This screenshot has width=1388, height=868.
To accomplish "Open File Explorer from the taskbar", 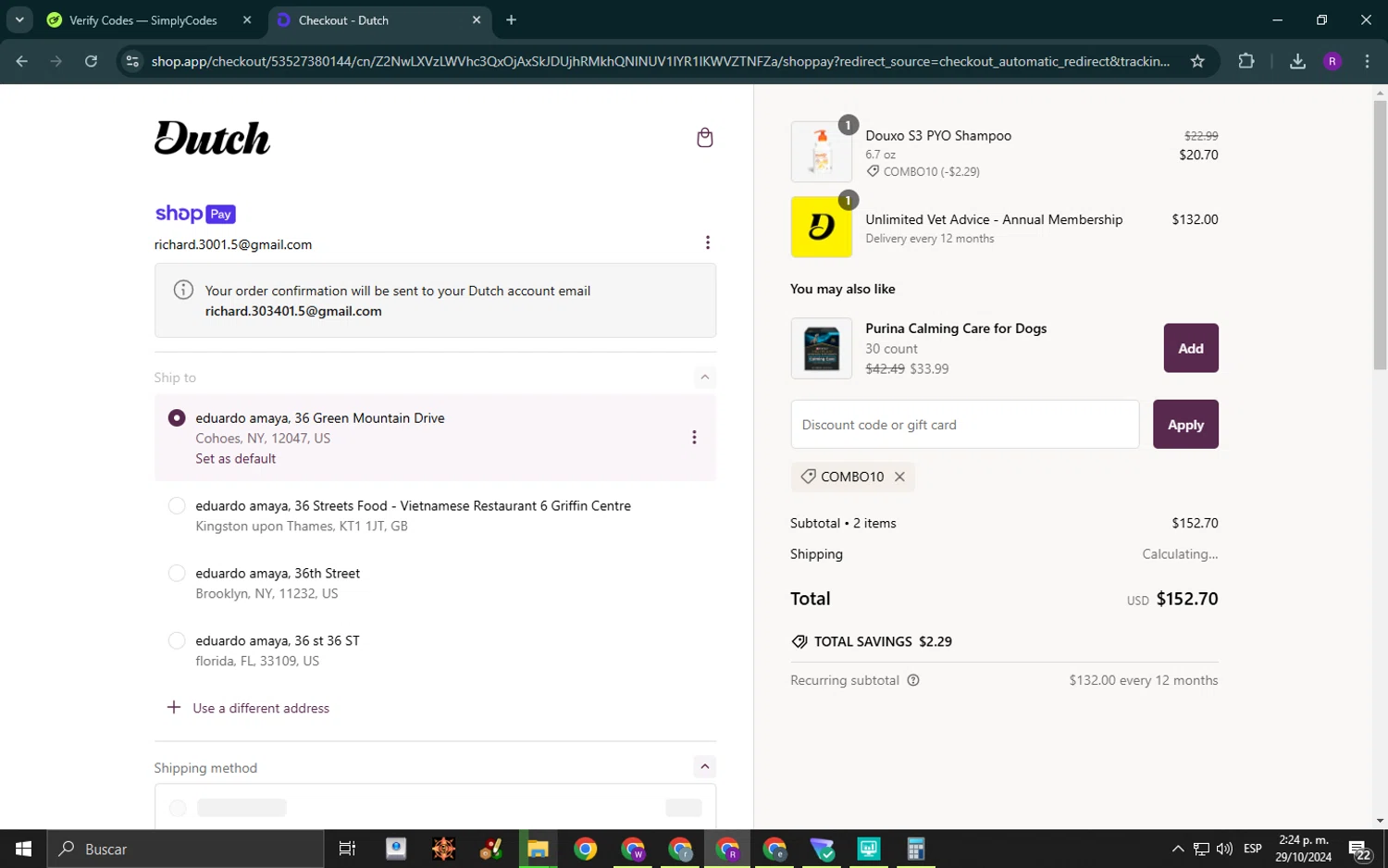I will (x=538, y=849).
